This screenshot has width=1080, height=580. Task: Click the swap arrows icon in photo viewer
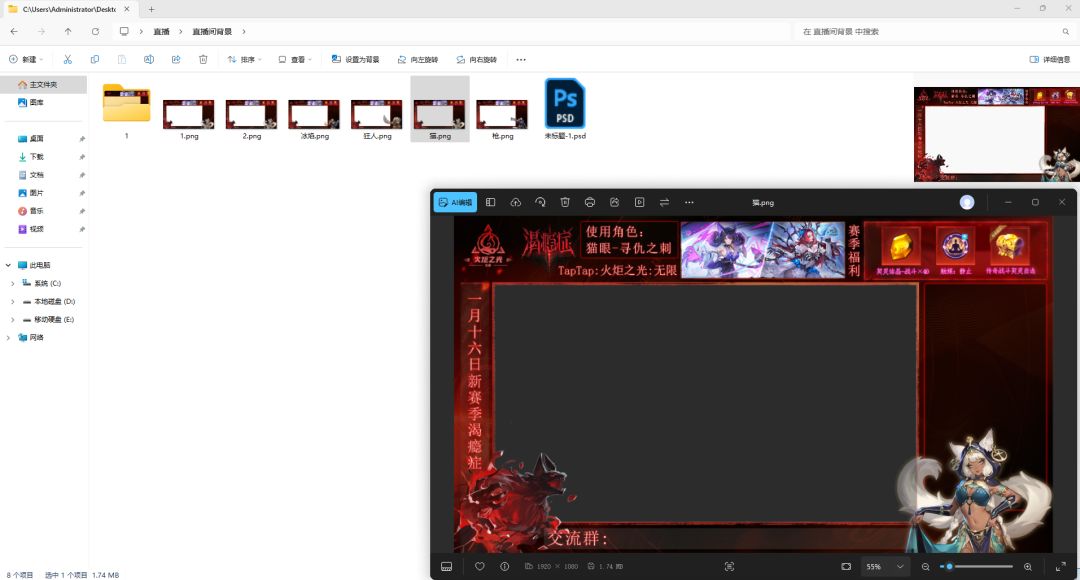(x=664, y=203)
